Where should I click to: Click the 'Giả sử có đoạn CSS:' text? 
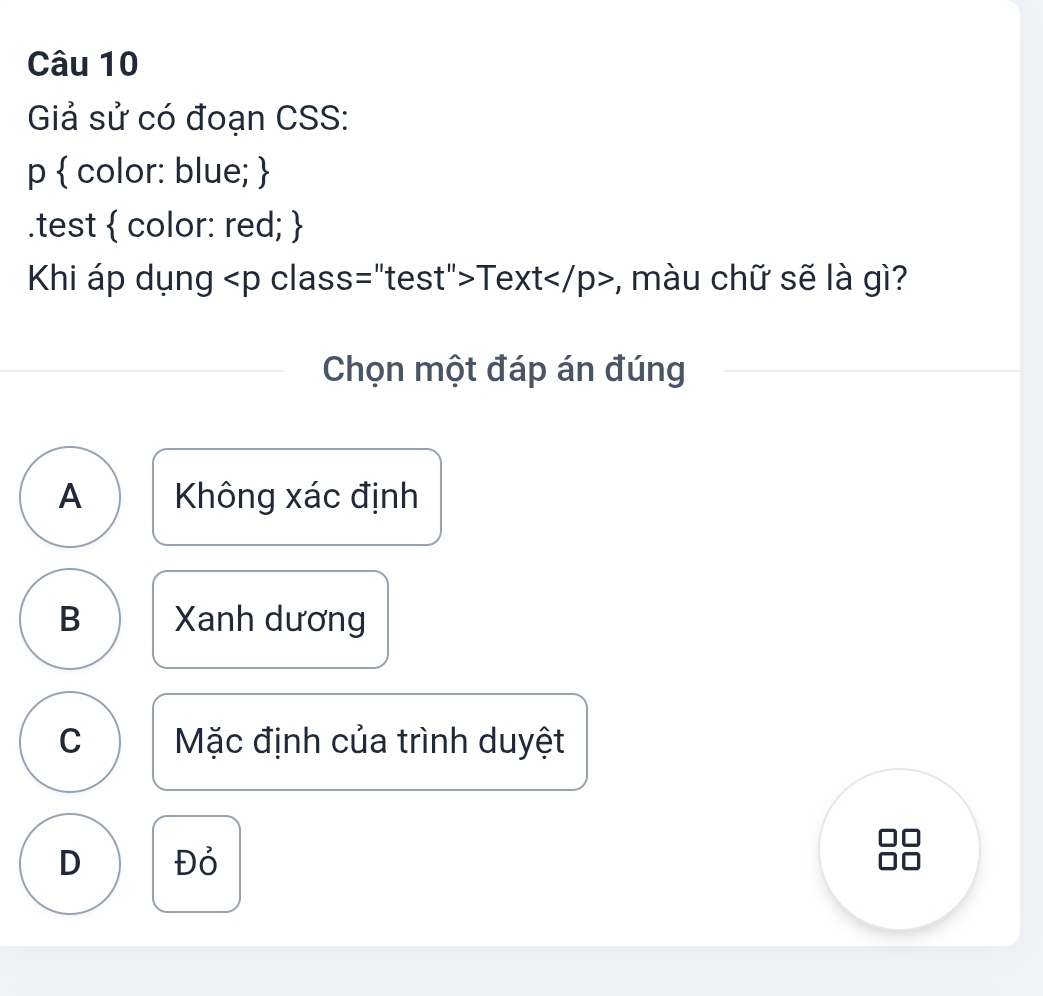(188, 119)
